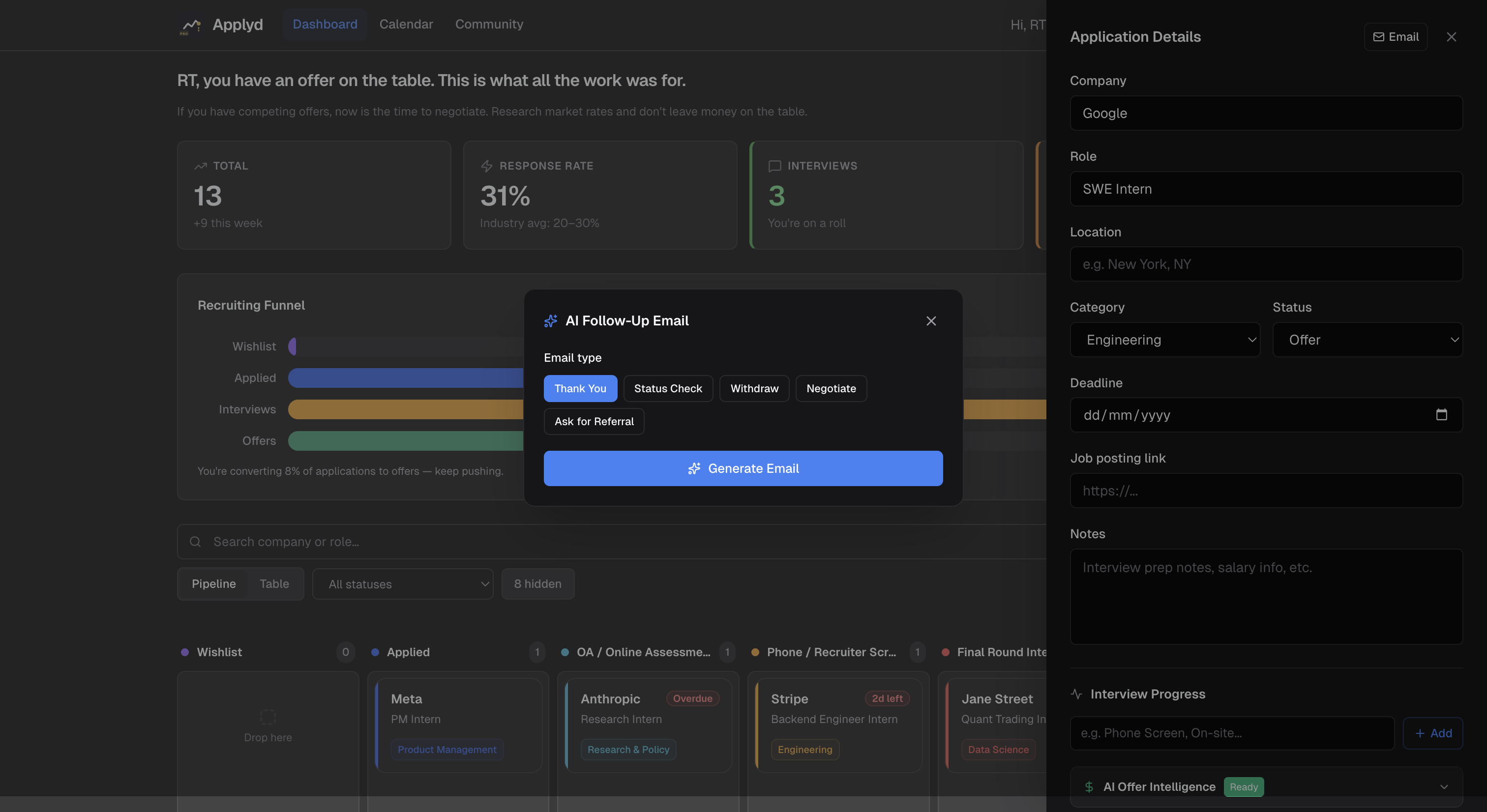Click the dollar icon for AI Offer Intelligence
This screenshot has width=1487, height=812.
[1089, 786]
